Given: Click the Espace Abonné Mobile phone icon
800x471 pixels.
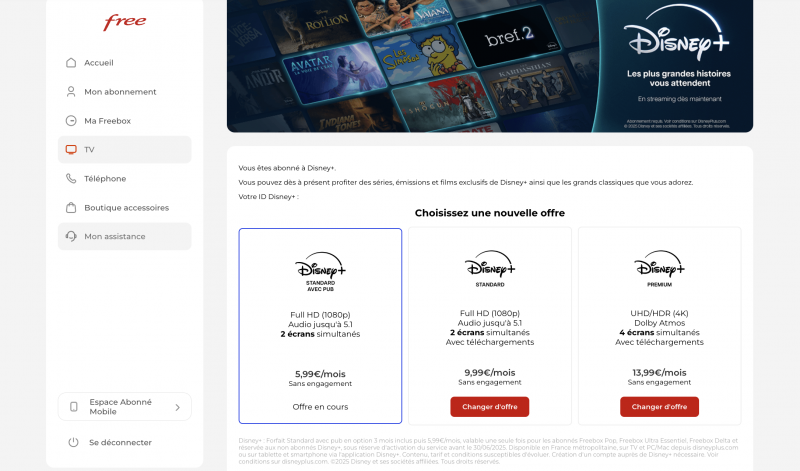Looking at the screenshot, I should 74,407.
